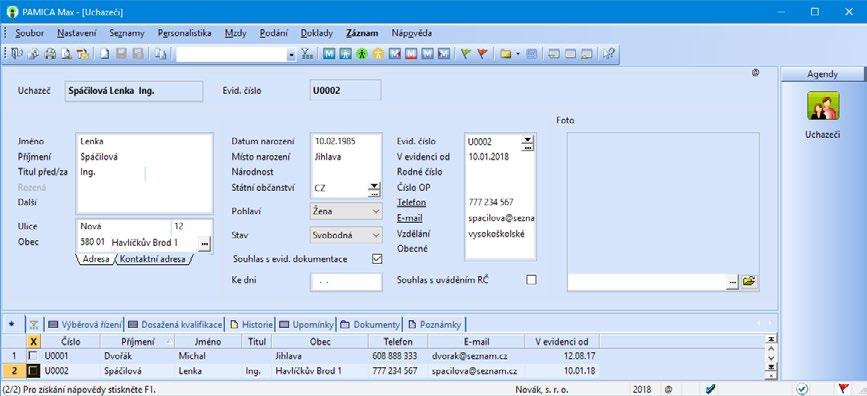Browse photo file with folder icon

[749, 282]
